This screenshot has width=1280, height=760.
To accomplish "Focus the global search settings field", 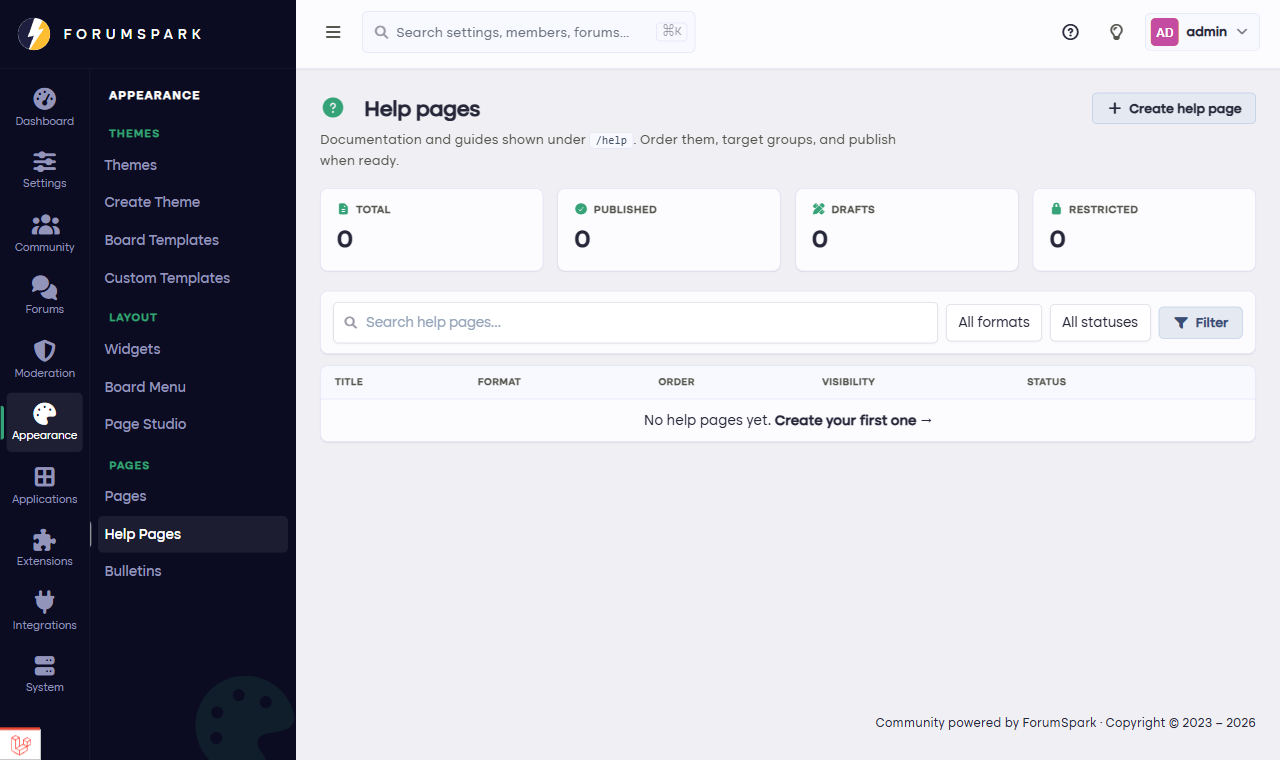I will pyautogui.click(x=528, y=32).
